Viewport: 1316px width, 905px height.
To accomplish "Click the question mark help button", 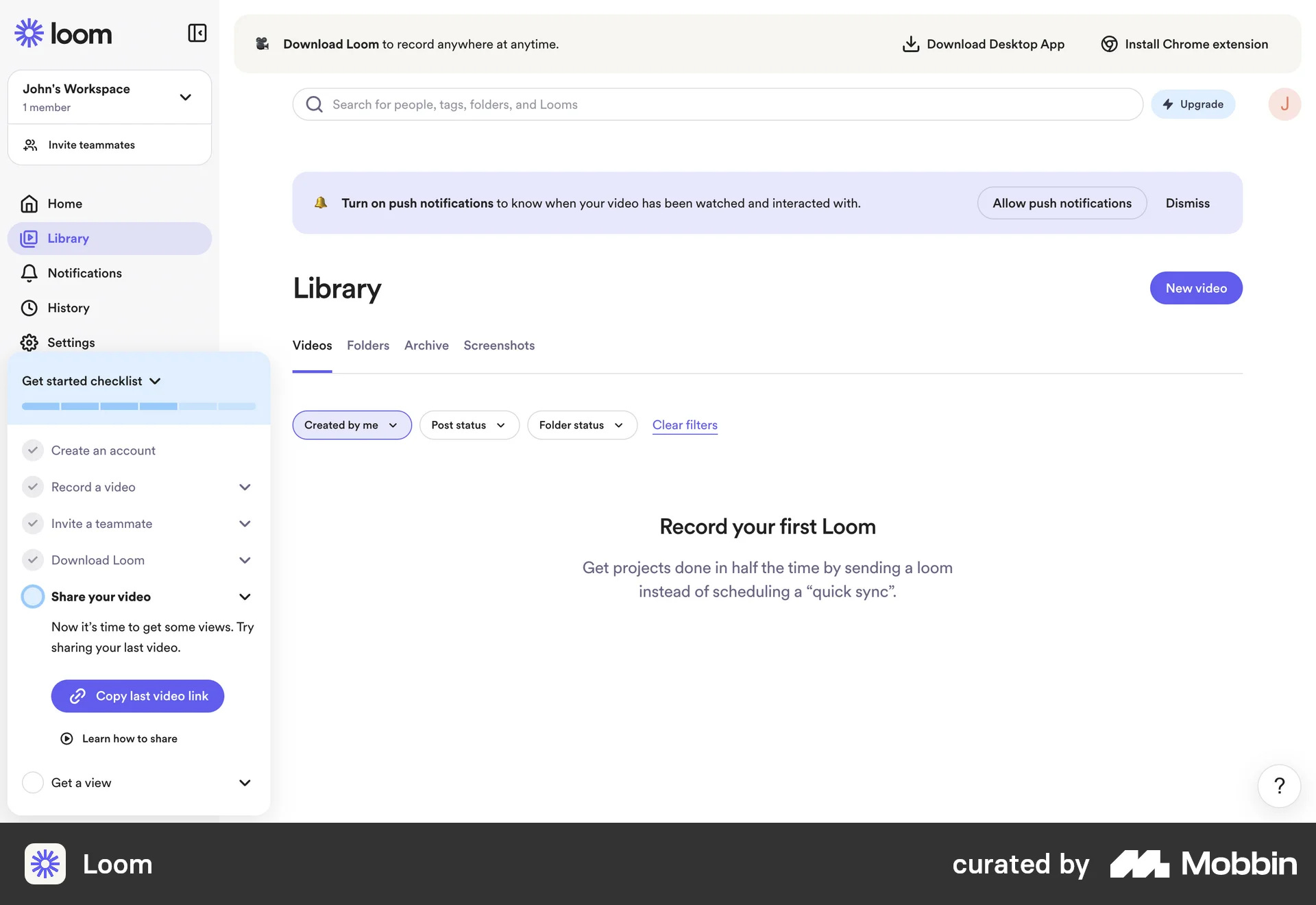I will [x=1279, y=786].
